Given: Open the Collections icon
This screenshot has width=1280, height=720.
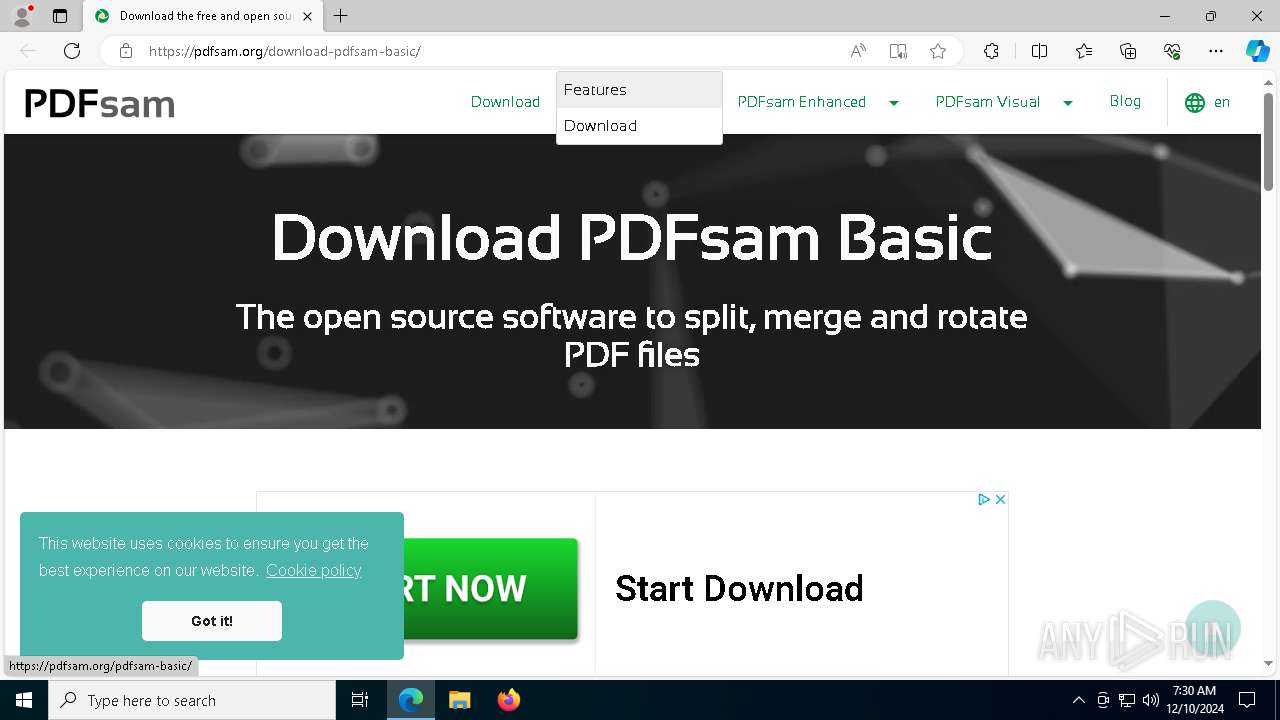Looking at the screenshot, I should (1128, 51).
